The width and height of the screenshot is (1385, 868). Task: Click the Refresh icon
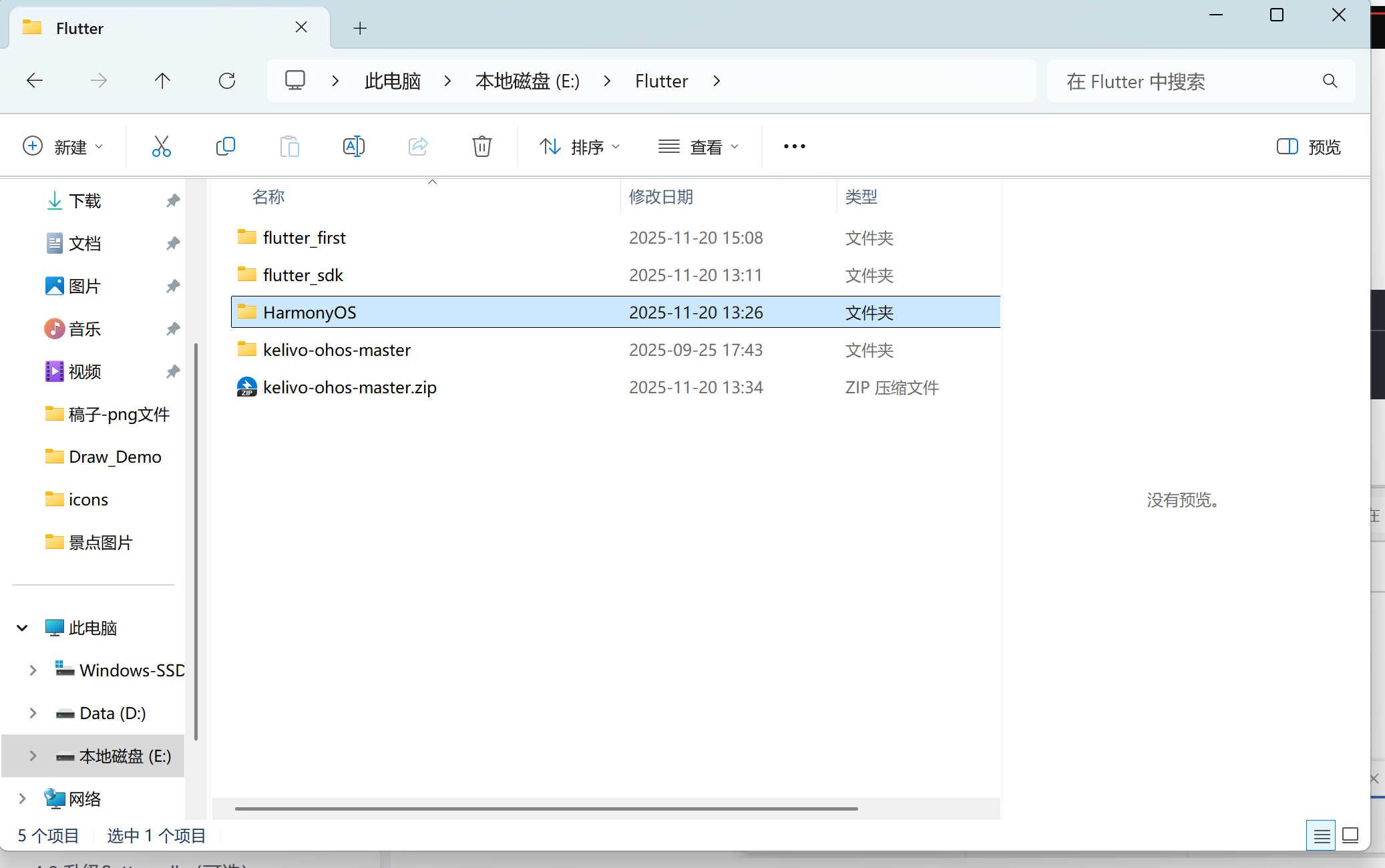(227, 81)
